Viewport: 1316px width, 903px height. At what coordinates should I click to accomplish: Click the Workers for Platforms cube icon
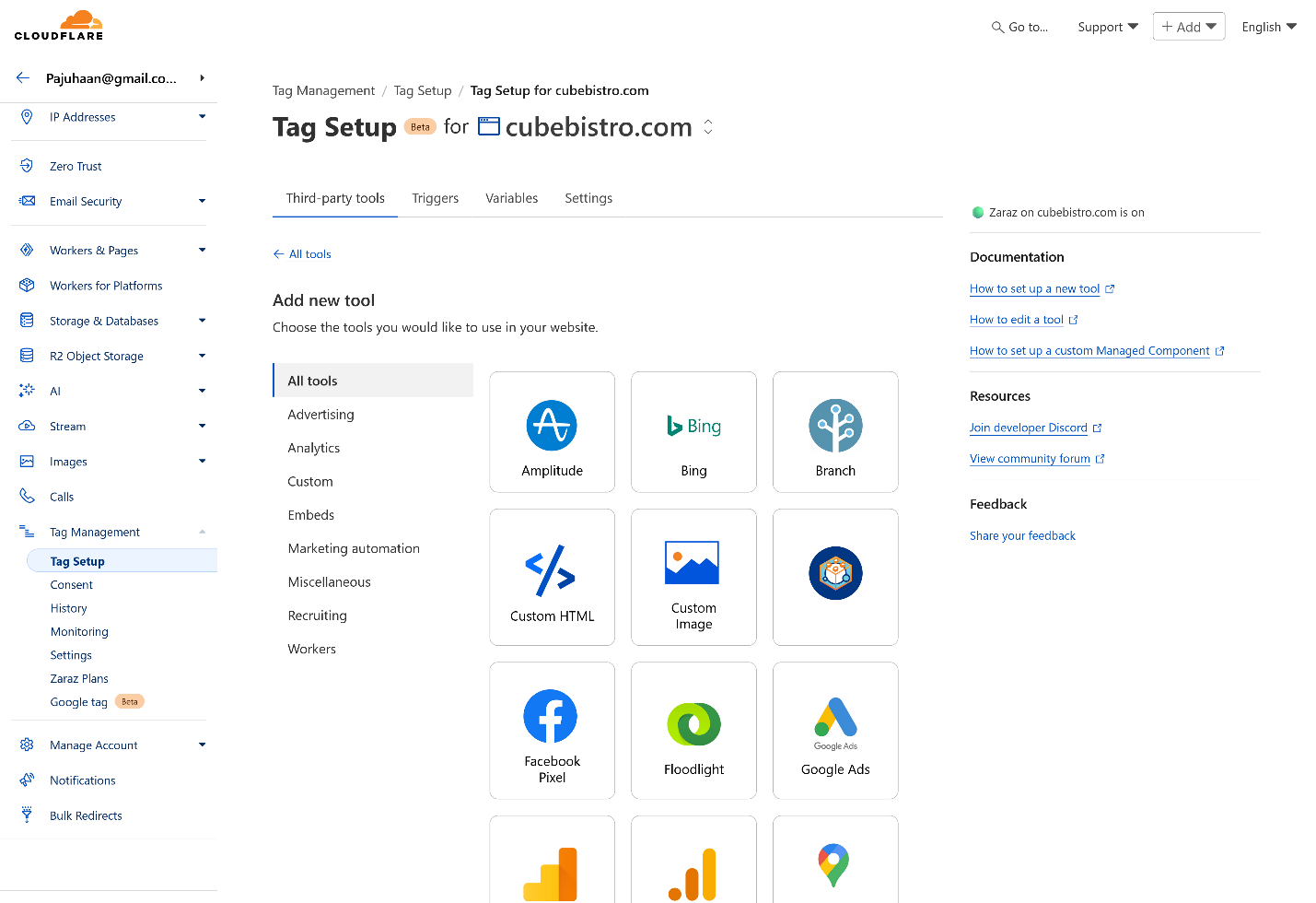[x=27, y=286]
